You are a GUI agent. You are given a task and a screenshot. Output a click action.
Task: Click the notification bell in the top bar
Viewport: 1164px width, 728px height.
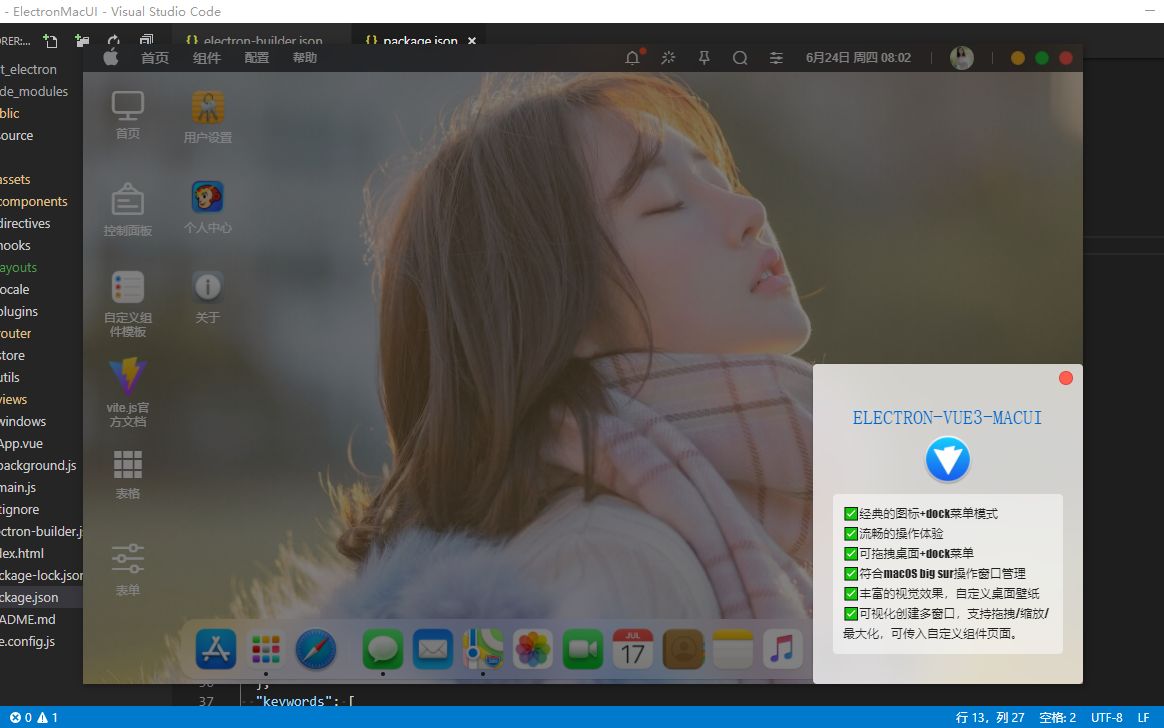point(632,58)
